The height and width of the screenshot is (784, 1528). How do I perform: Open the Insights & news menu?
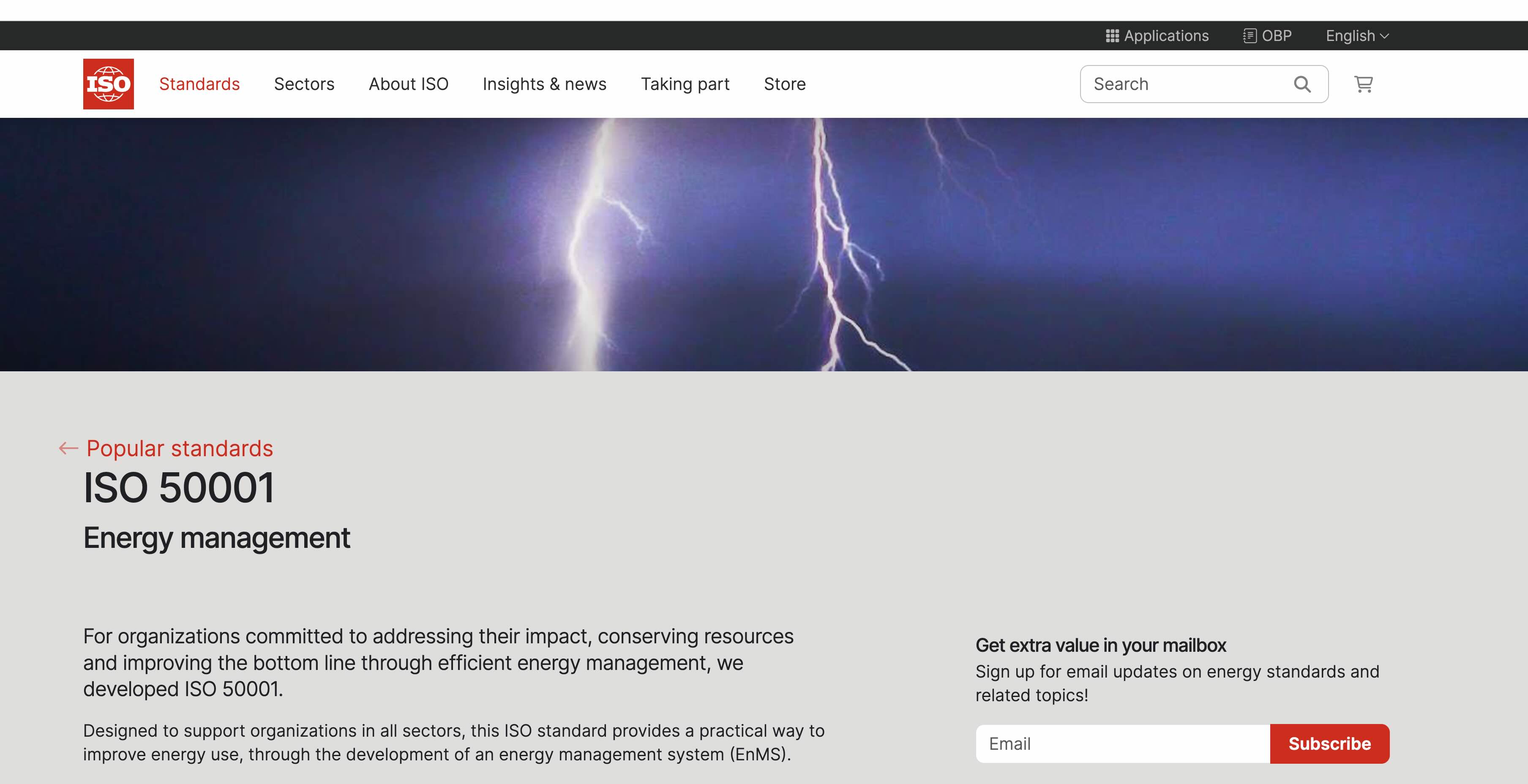pyautogui.click(x=545, y=84)
